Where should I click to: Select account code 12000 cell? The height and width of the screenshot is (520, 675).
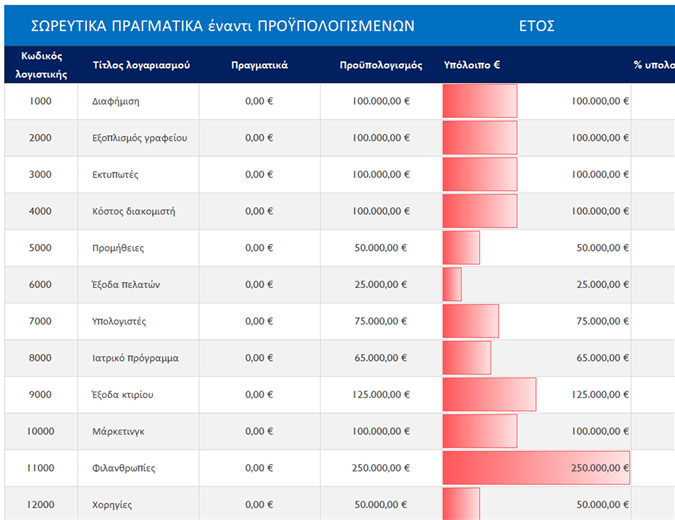pos(41,504)
